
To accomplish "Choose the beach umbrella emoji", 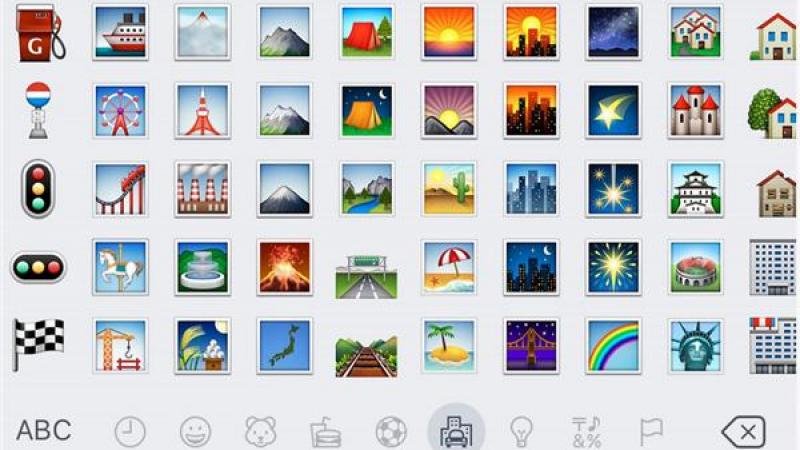I will click(449, 267).
